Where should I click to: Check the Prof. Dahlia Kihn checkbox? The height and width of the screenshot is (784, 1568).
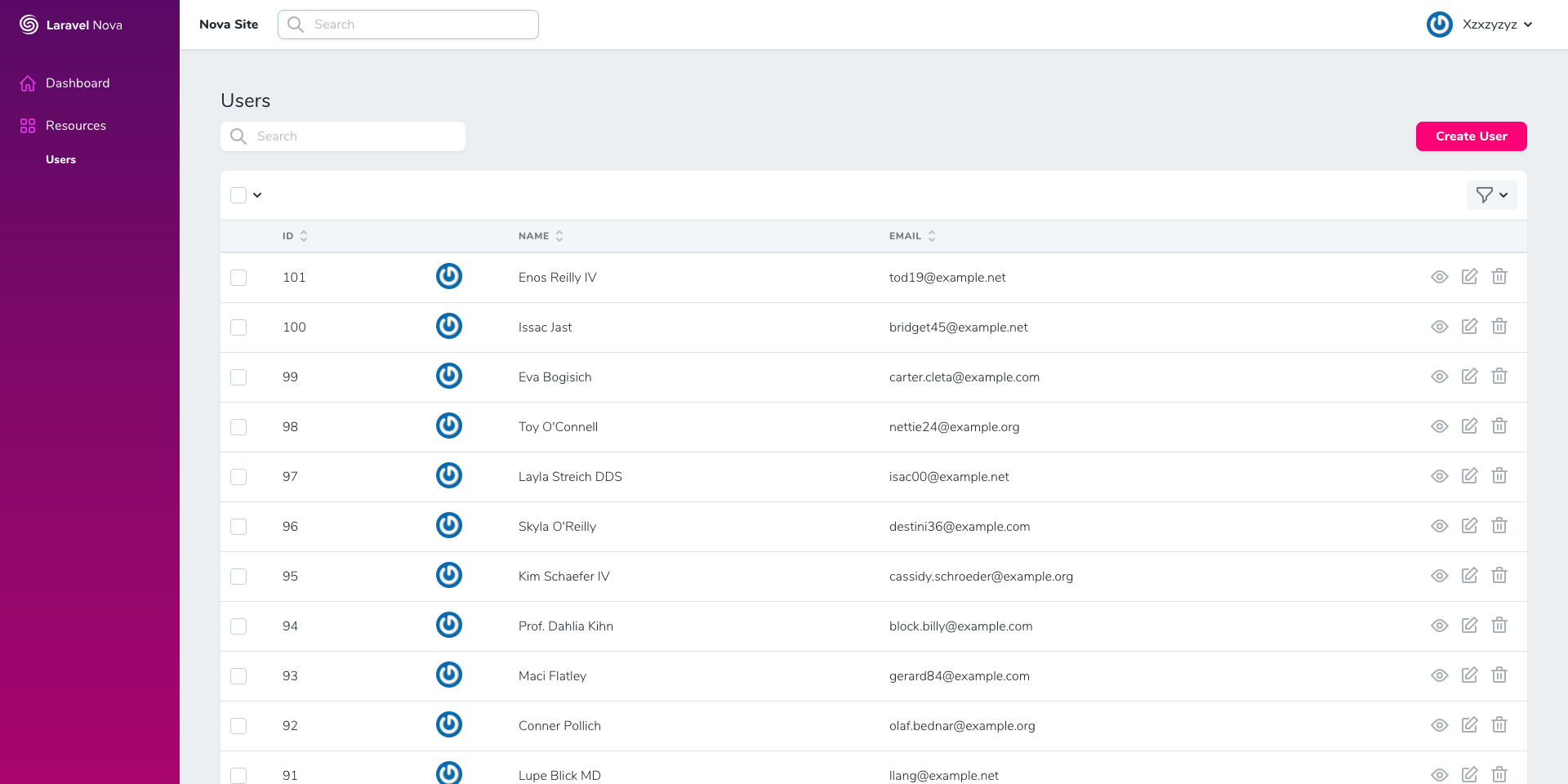[238, 626]
